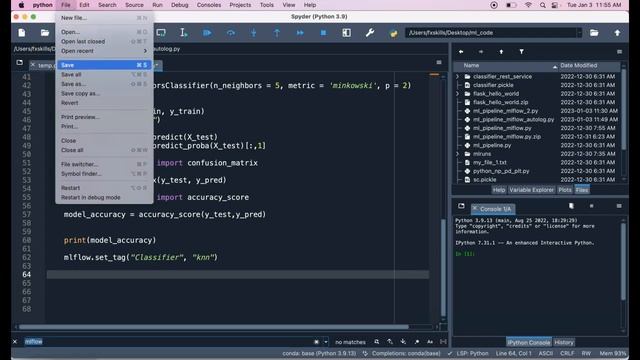This screenshot has height=360, width=640.
Task: Toggle find in selection magnifier icon
Action: pyautogui.click(x=377, y=342)
